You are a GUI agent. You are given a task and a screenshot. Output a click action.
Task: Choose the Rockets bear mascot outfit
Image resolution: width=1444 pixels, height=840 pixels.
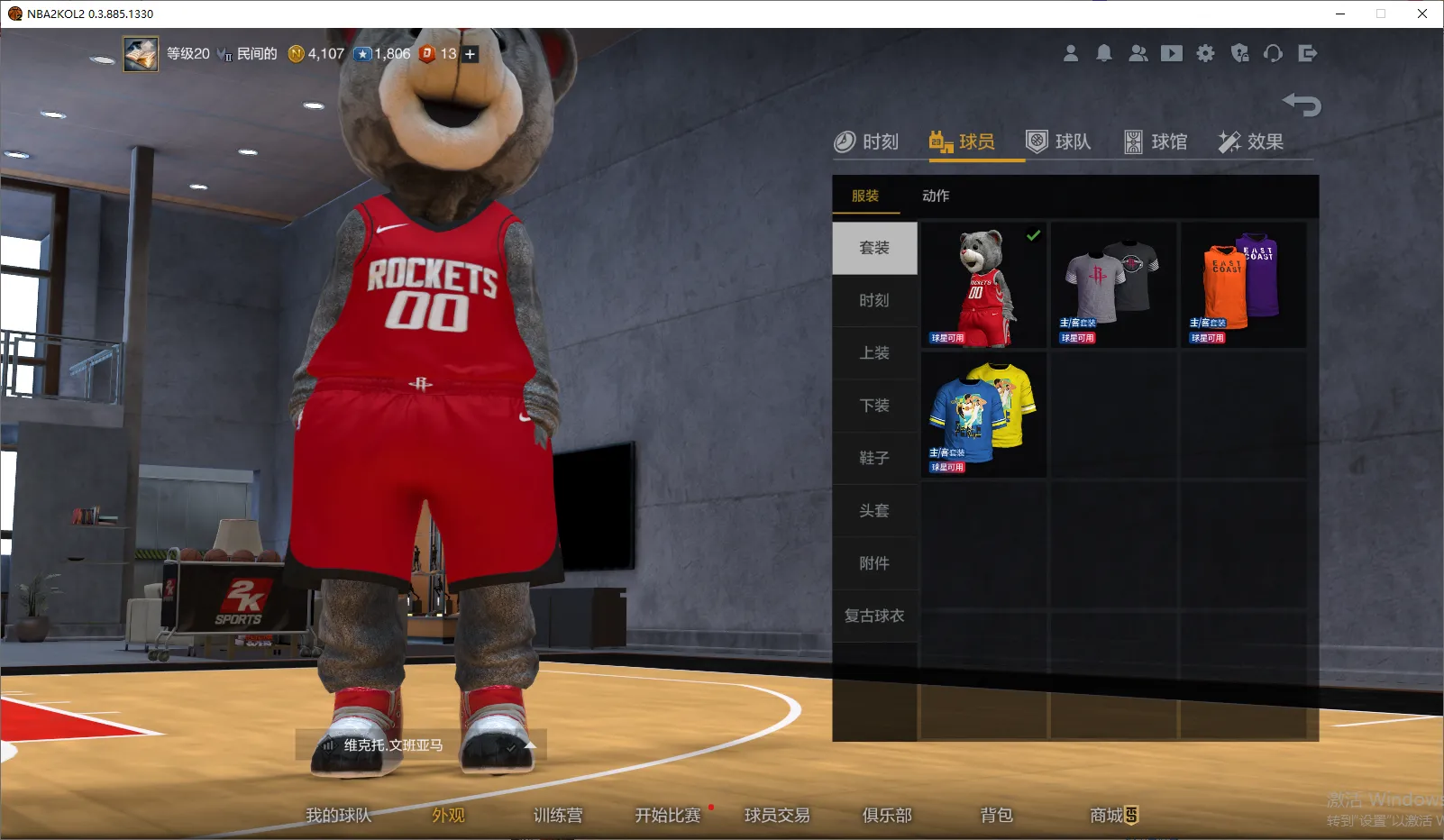[x=983, y=286]
